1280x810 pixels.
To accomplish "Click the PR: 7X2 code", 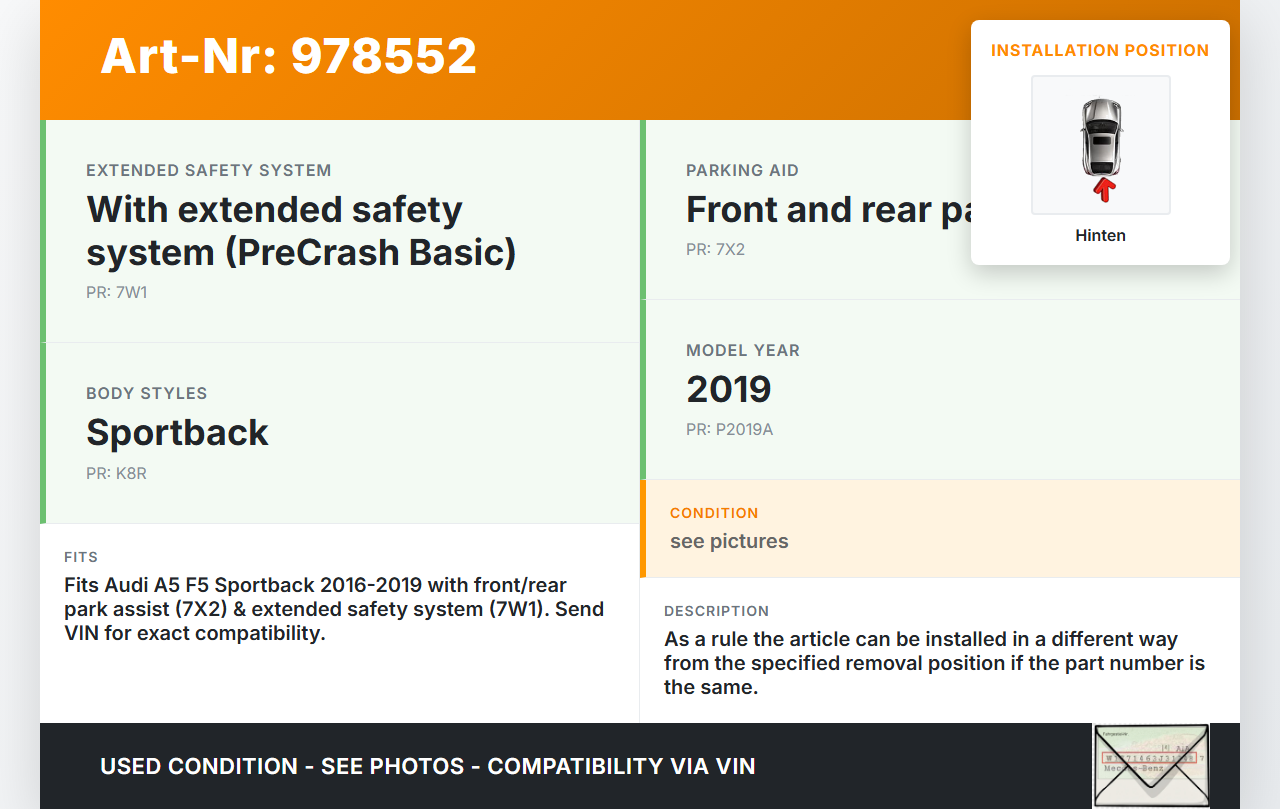I will [x=715, y=249].
